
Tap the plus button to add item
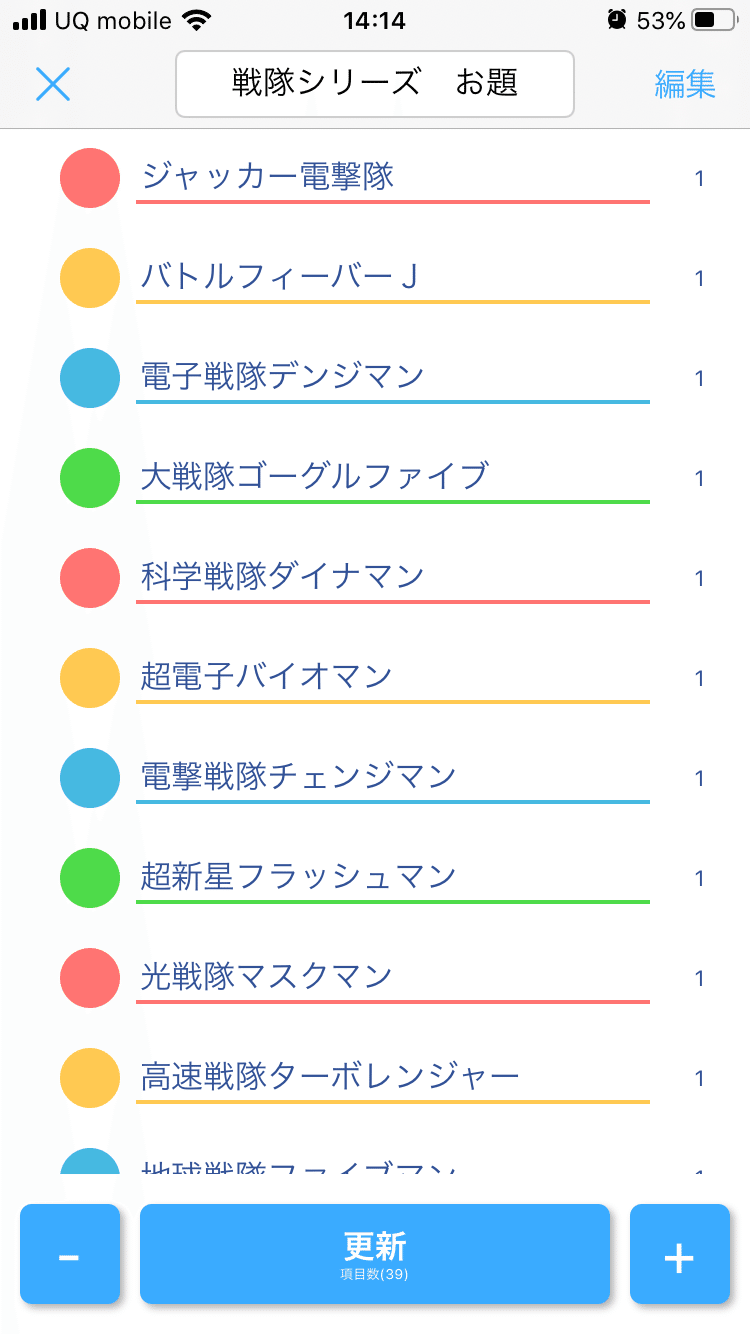click(x=679, y=1254)
